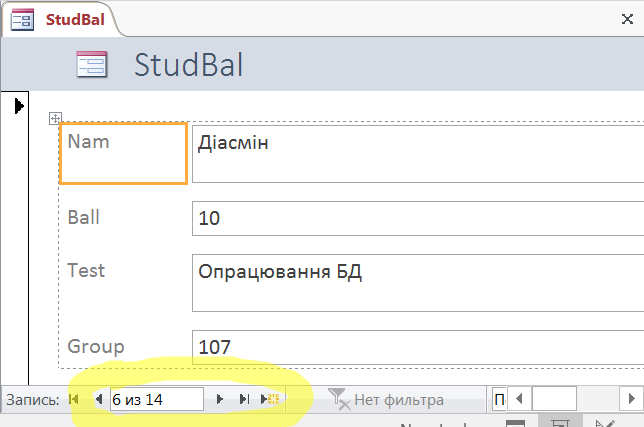
Task: Click the Nam field containing Діасмін
Action: coord(415,153)
